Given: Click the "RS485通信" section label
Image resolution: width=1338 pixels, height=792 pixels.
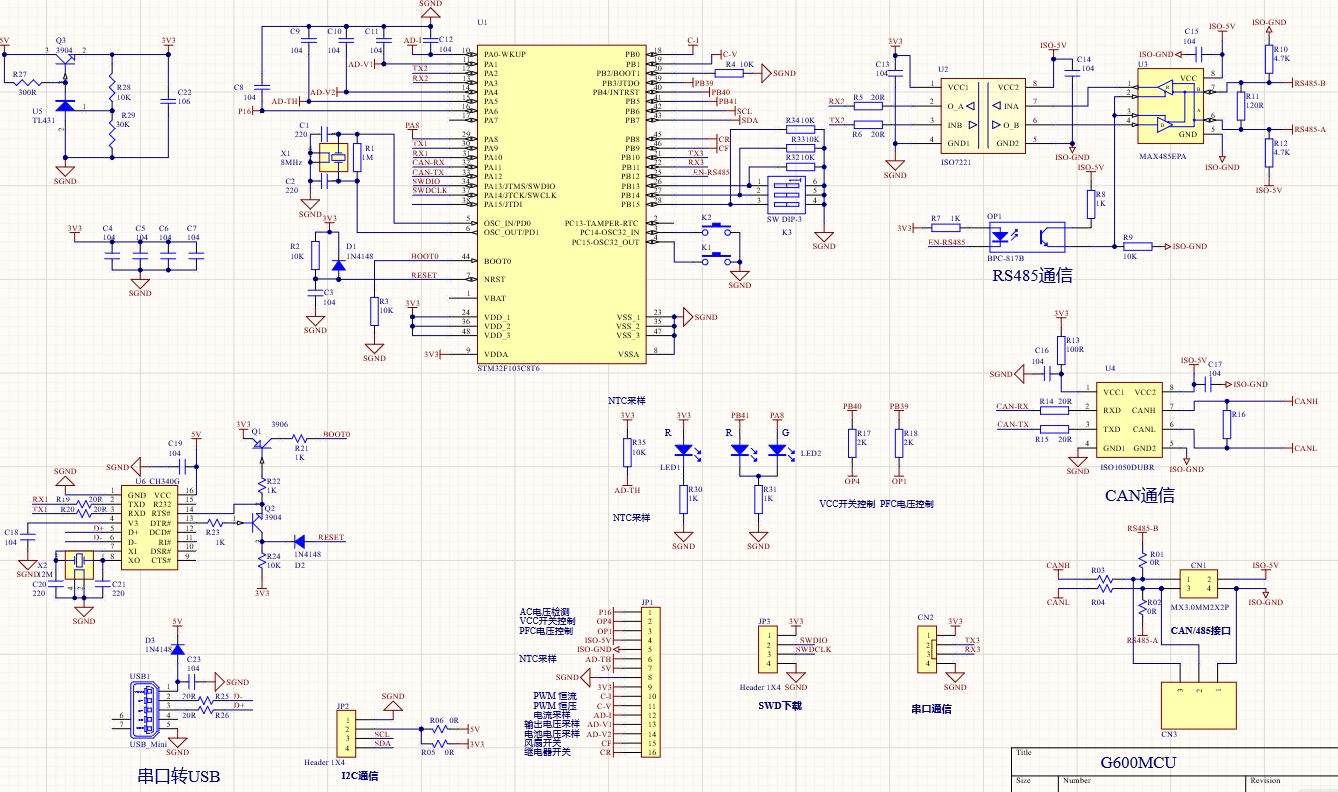Looking at the screenshot, I should 1032,276.
